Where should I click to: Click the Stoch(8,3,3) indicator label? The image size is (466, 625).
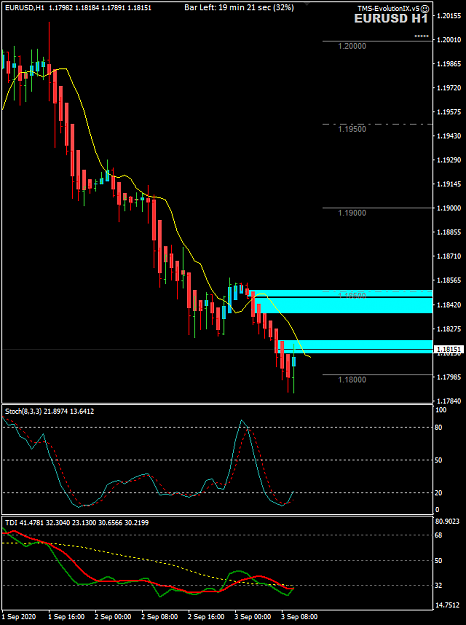click(x=49, y=411)
